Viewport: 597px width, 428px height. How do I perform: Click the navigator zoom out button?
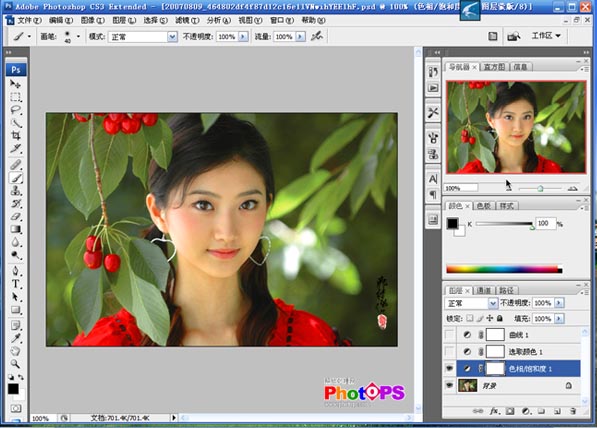[x=509, y=188]
